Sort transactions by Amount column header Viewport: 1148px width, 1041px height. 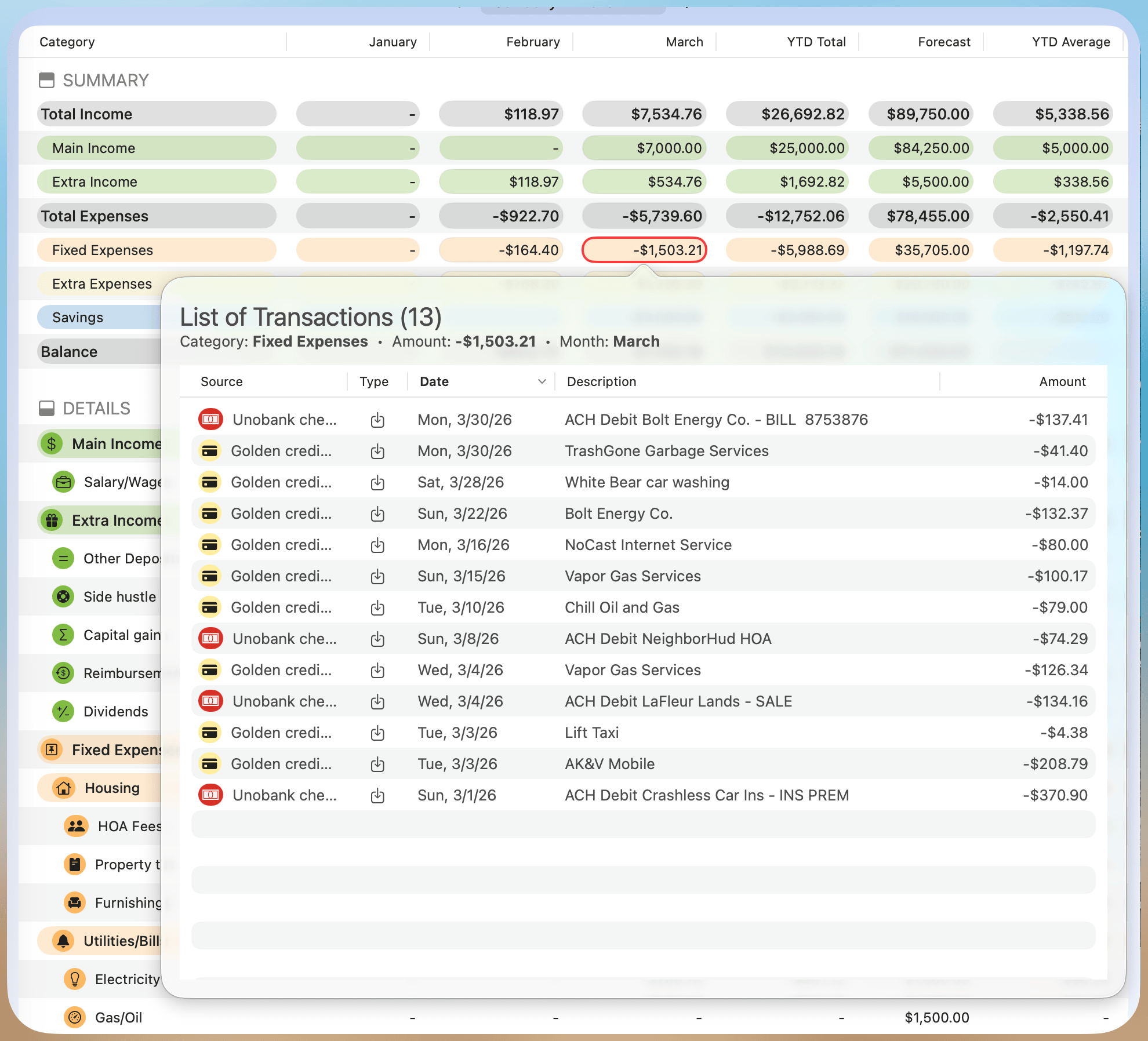click(x=1062, y=381)
